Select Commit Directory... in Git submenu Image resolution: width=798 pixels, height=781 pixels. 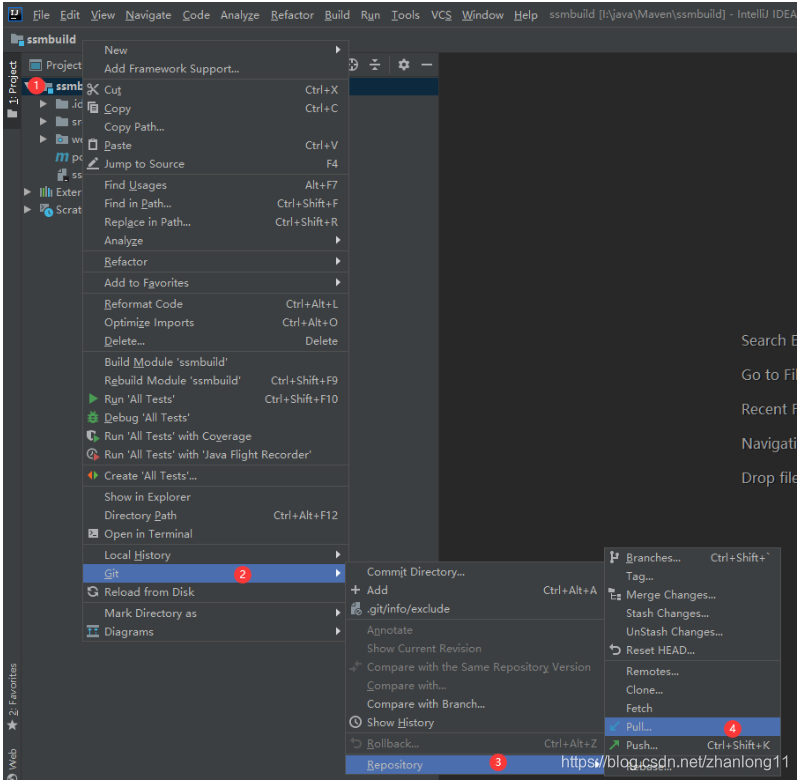[474, 571]
